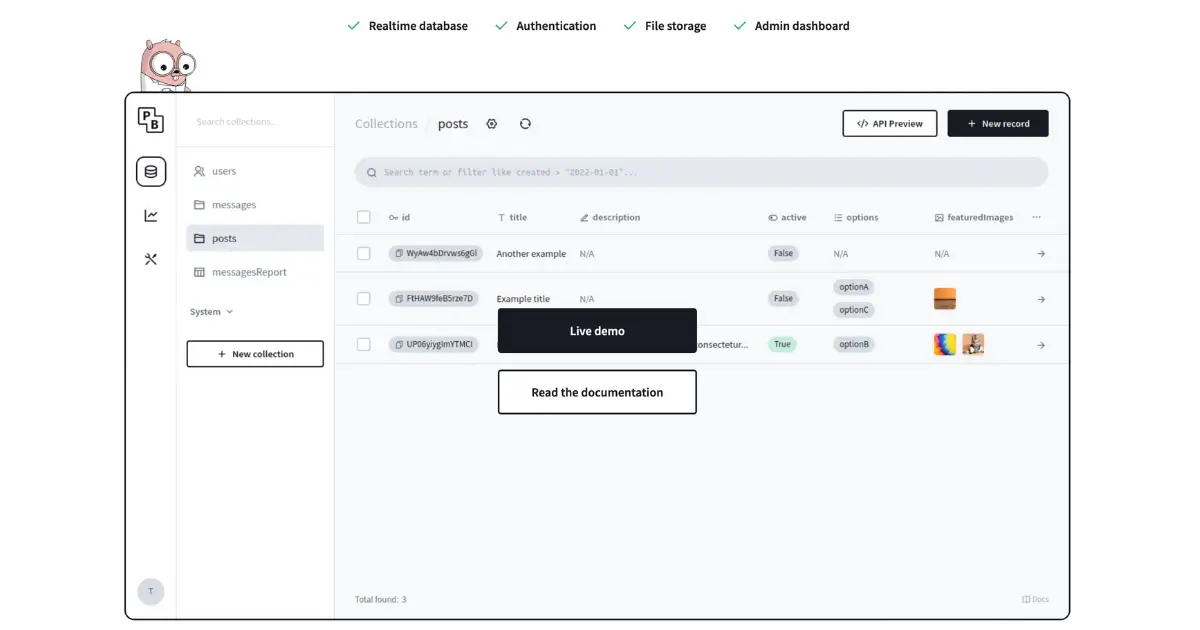Image resolution: width=1200 pixels, height=630 pixels.
Task: Open posts collection settings gear
Action: (491, 123)
